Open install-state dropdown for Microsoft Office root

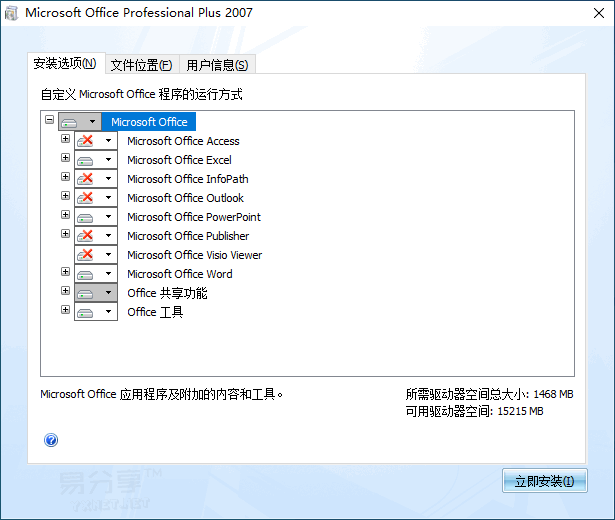tap(93, 122)
